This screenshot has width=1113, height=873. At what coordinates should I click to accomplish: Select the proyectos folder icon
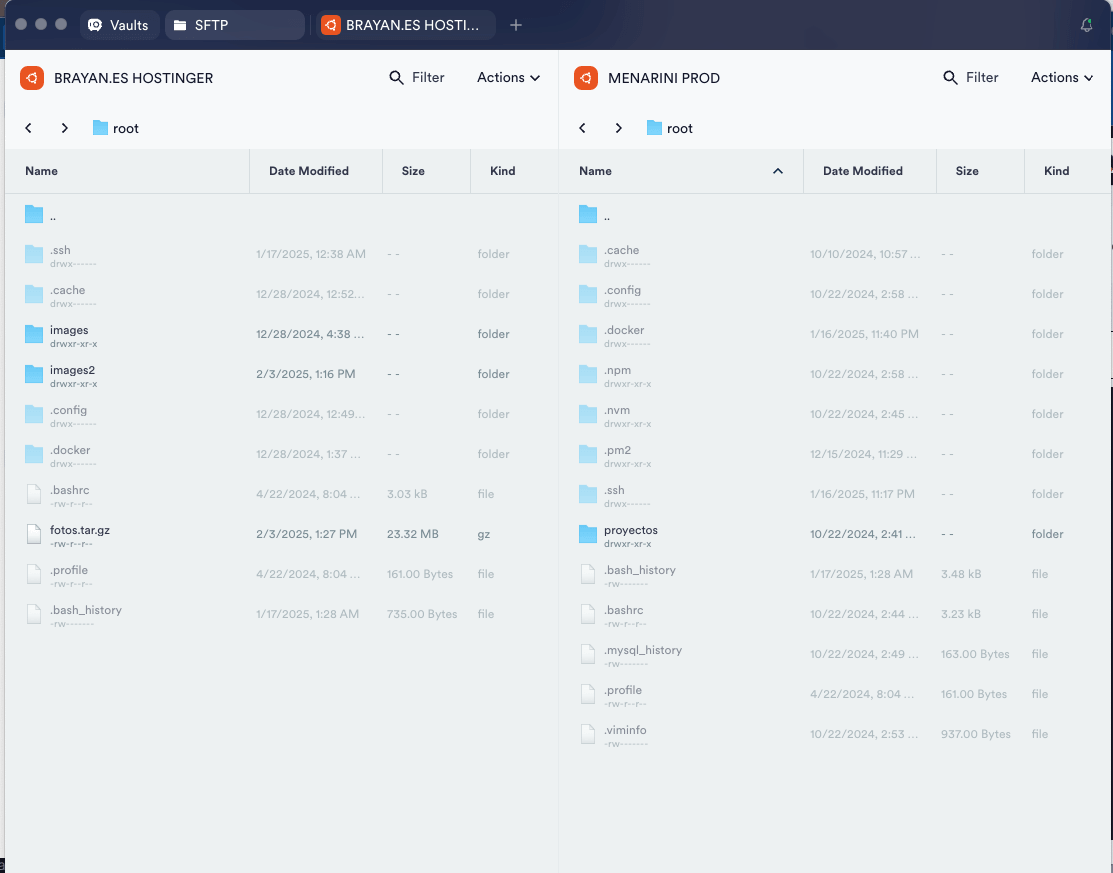(588, 534)
